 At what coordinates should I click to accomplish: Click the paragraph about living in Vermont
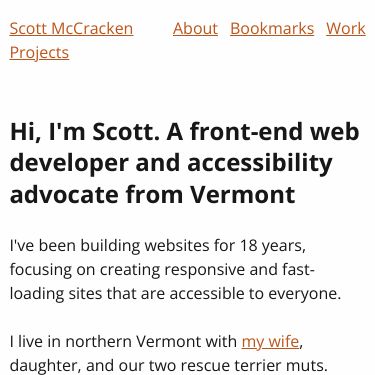click(169, 354)
